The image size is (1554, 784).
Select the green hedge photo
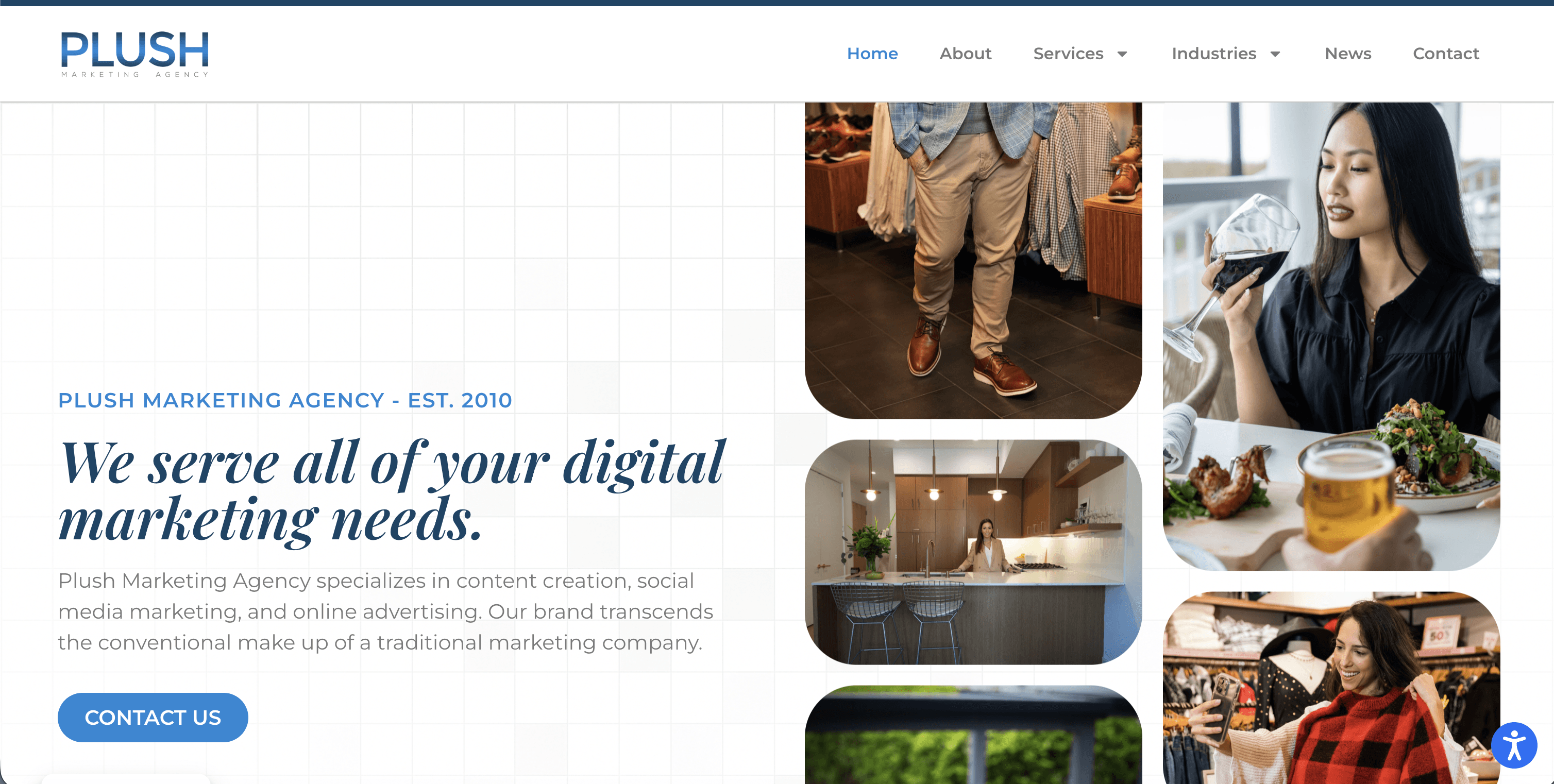(x=973, y=735)
